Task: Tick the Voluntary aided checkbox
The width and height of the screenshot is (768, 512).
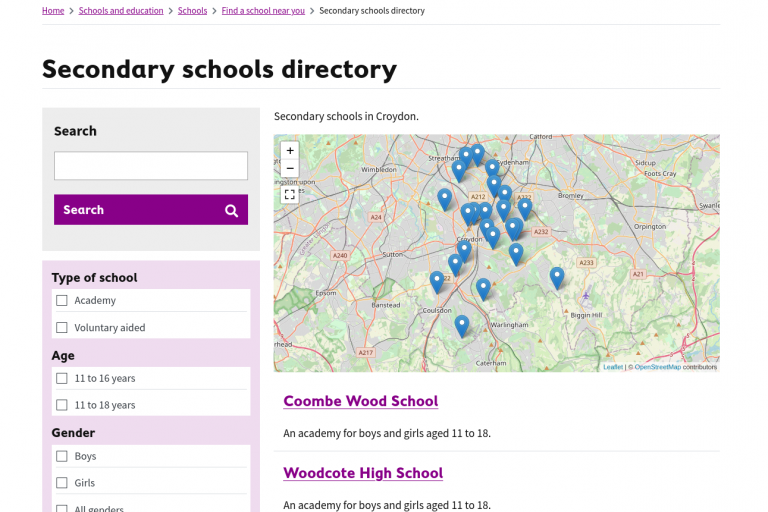Action: 62,327
